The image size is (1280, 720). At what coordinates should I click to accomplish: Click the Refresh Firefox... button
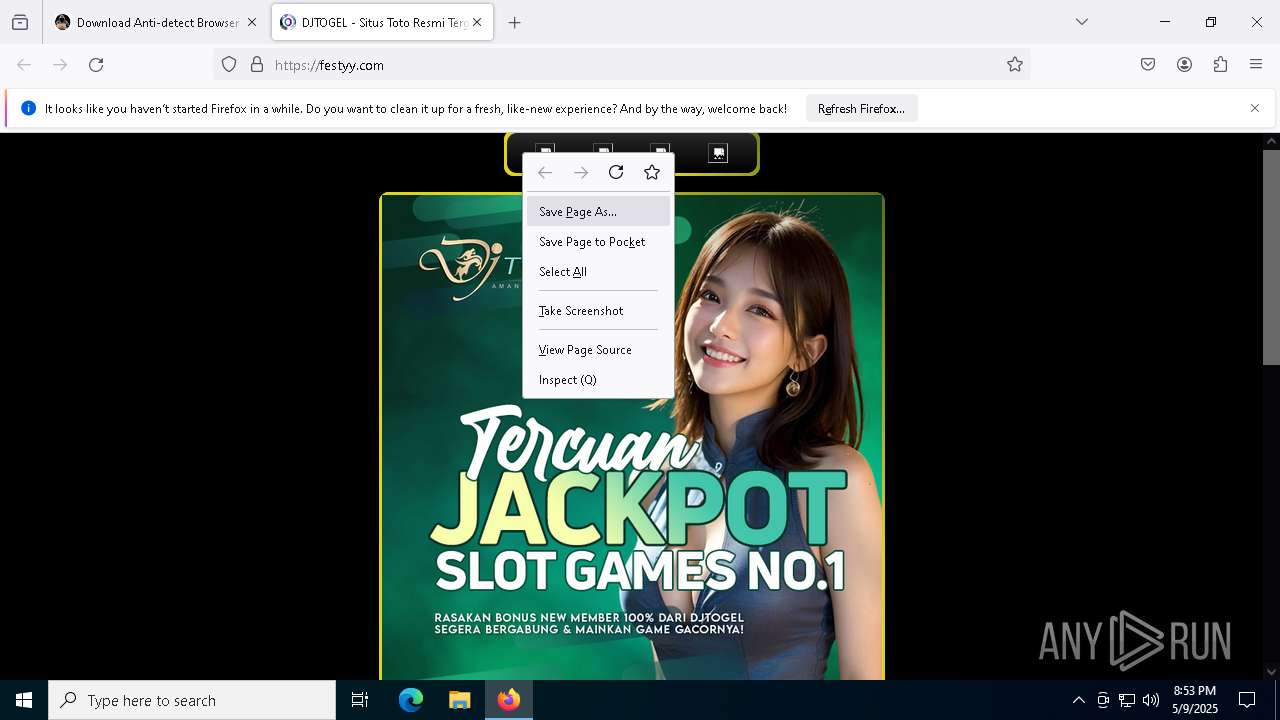coord(861,108)
